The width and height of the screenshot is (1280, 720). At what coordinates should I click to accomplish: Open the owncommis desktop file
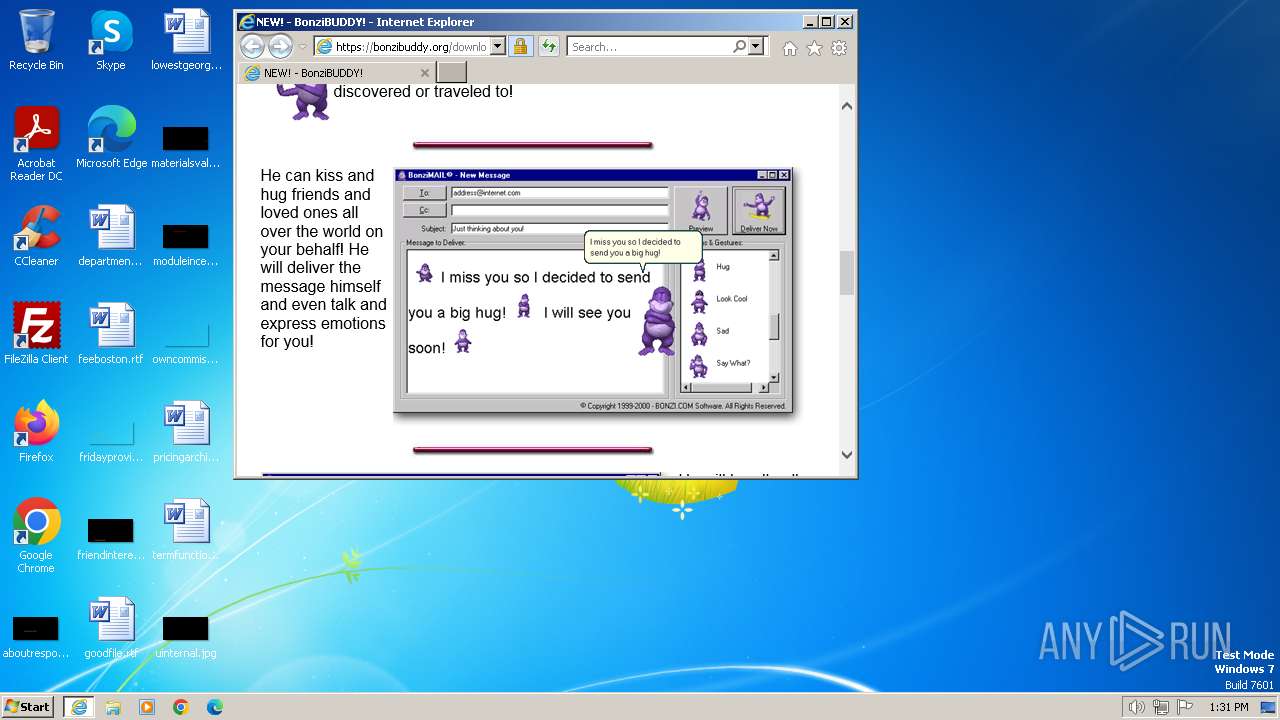click(186, 344)
